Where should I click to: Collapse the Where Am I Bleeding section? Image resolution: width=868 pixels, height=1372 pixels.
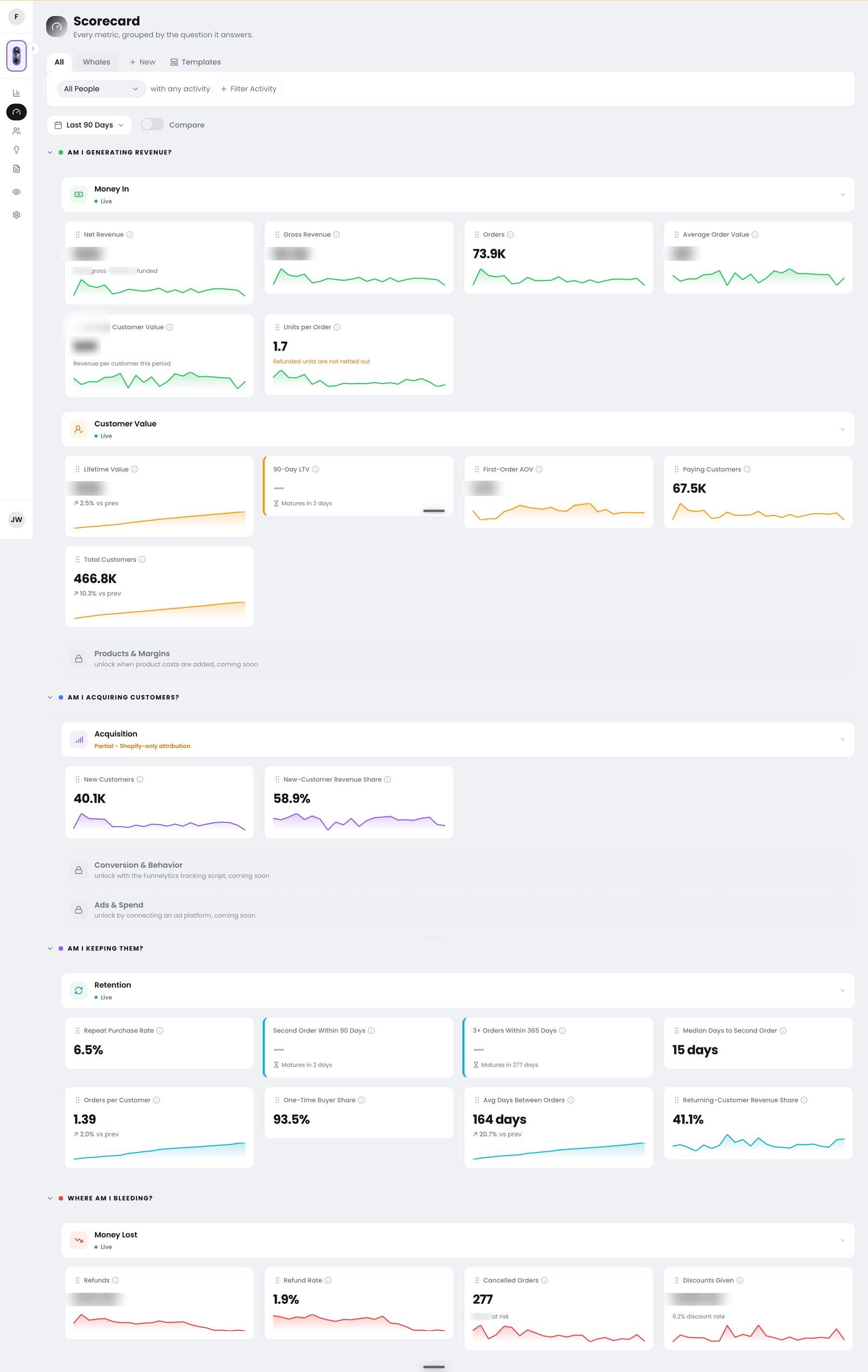(x=50, y=1198)
